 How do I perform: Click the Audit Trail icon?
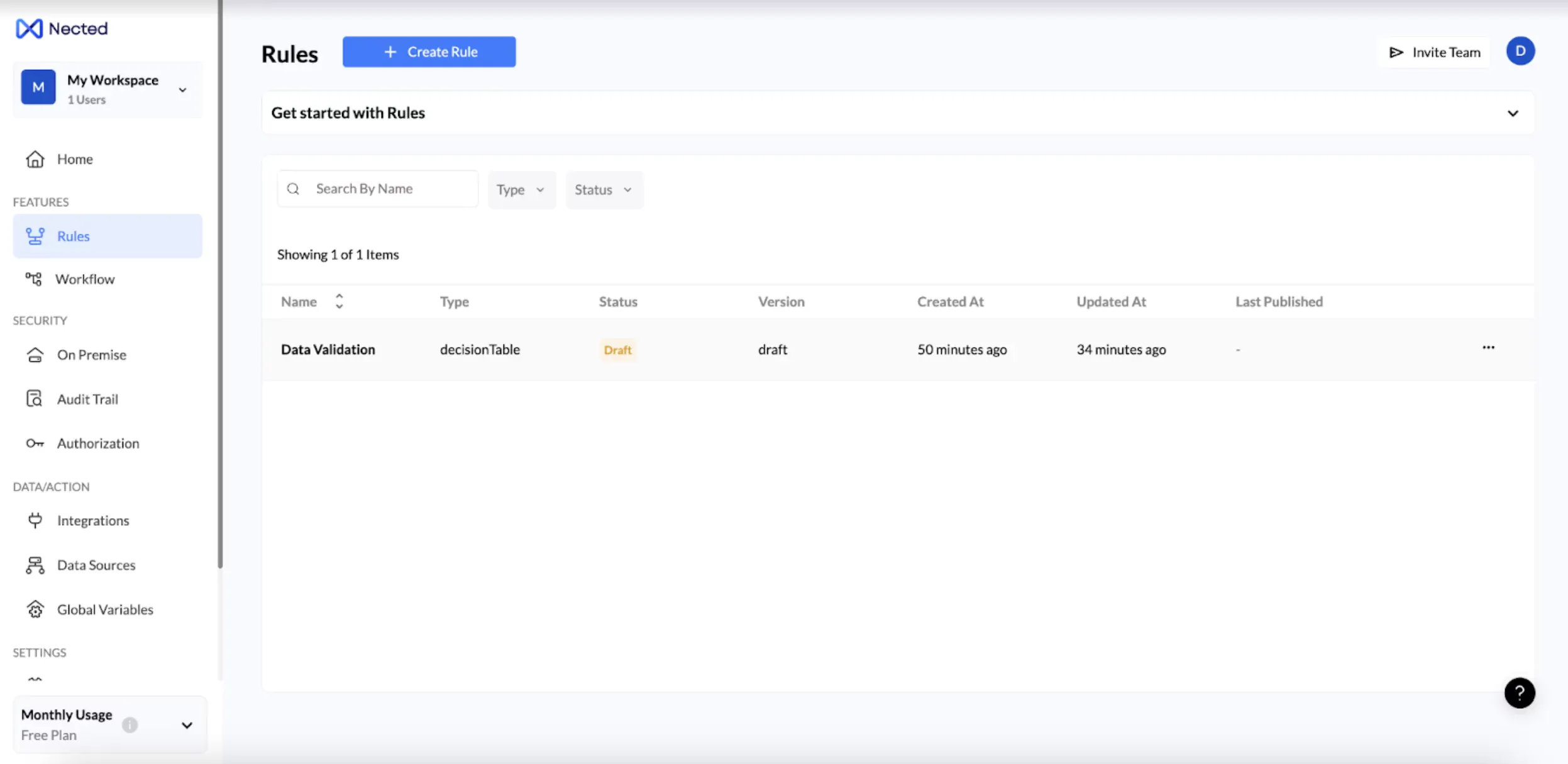pos(35,399)
